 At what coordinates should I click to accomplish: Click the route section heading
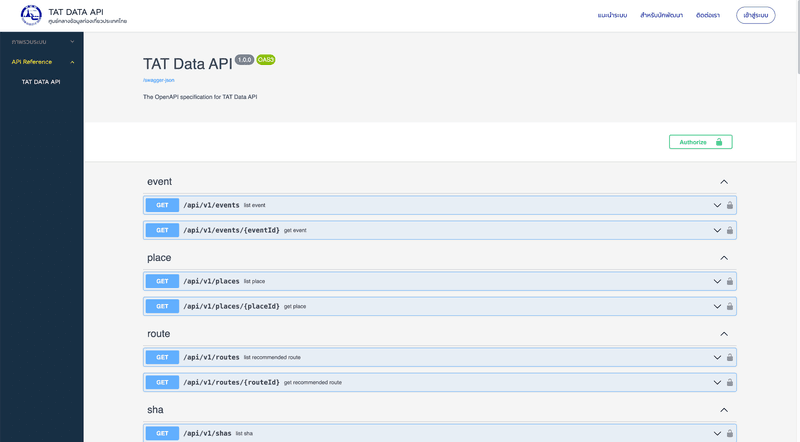[159, 334]
